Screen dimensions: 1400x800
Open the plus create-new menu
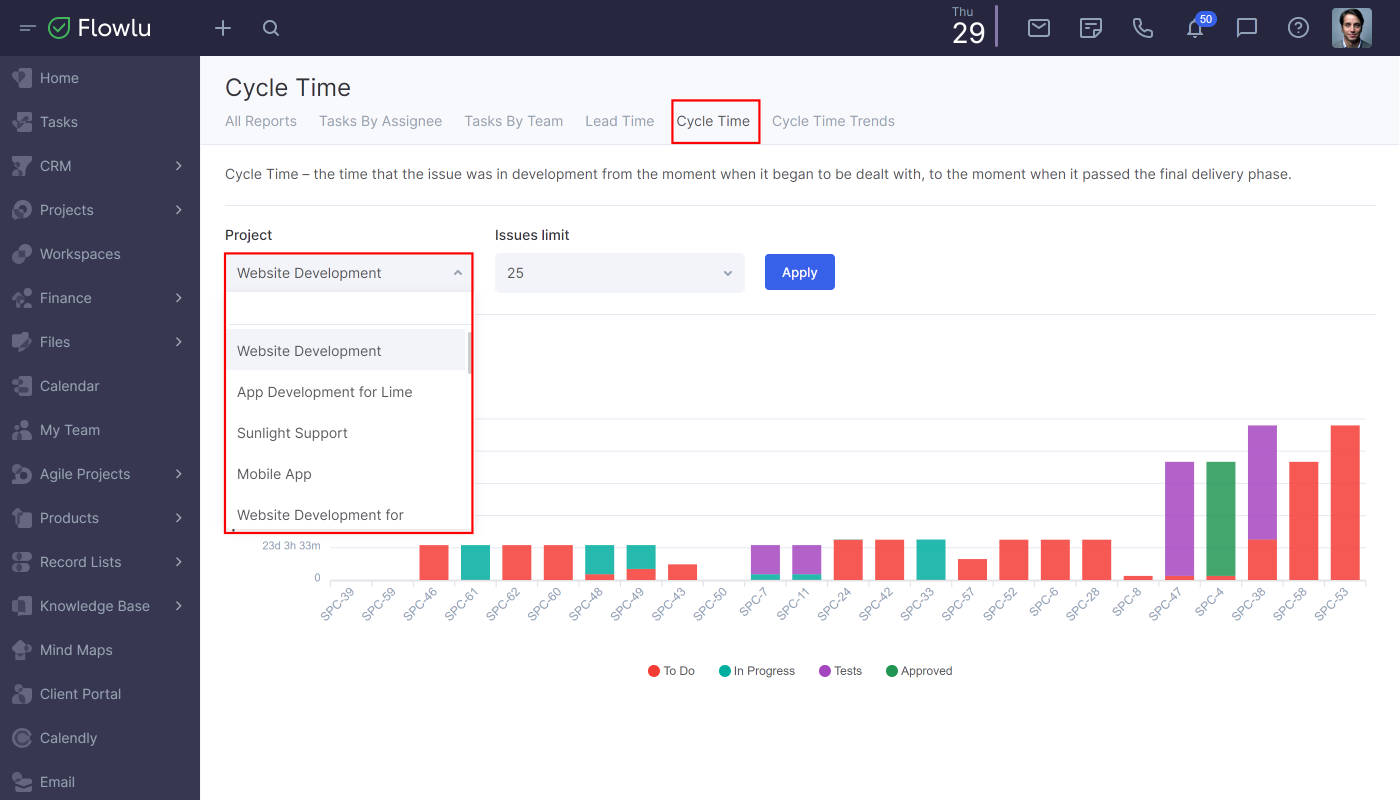coord(223,28)
